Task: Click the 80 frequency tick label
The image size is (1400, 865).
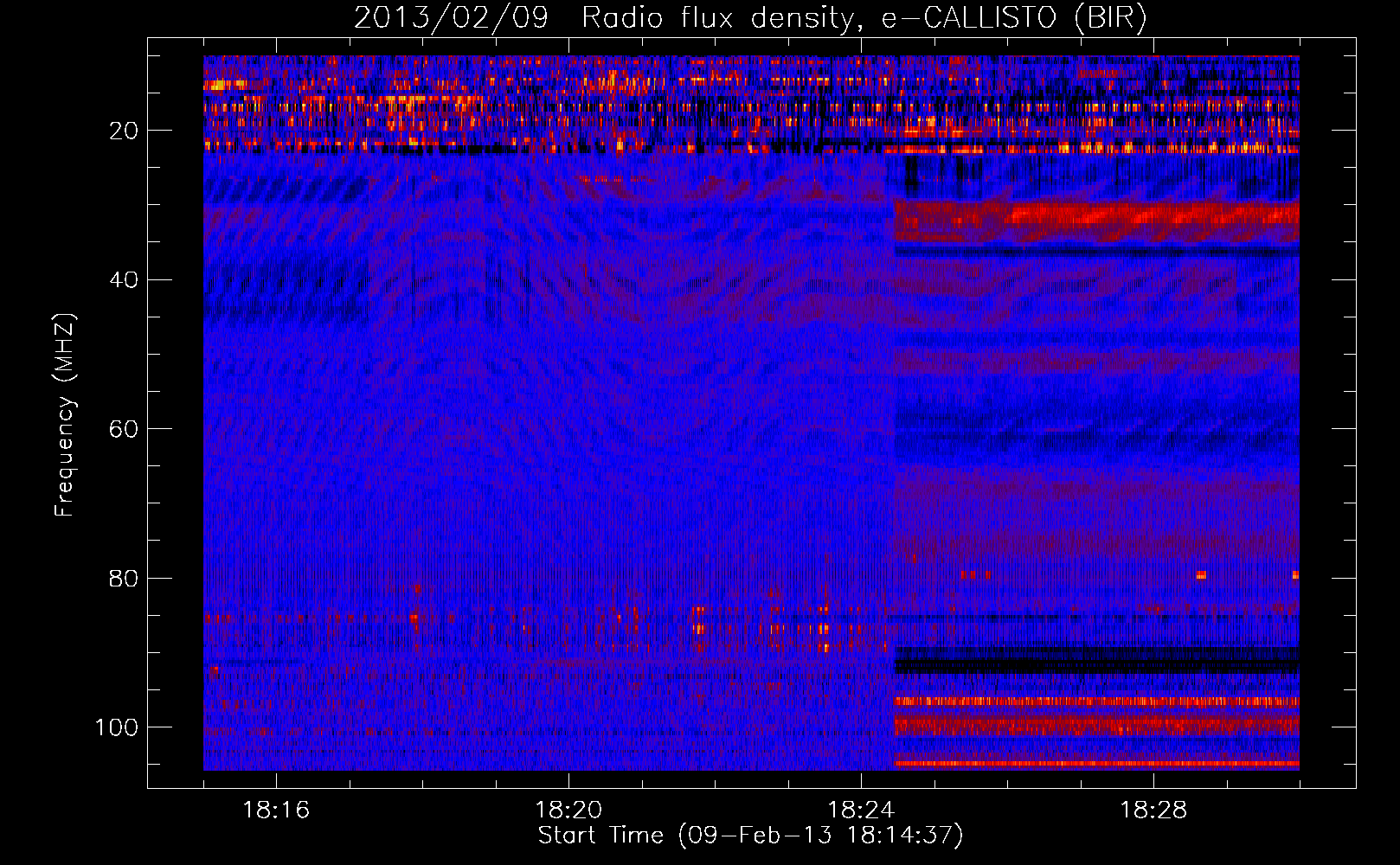Action: coord(124,578)
